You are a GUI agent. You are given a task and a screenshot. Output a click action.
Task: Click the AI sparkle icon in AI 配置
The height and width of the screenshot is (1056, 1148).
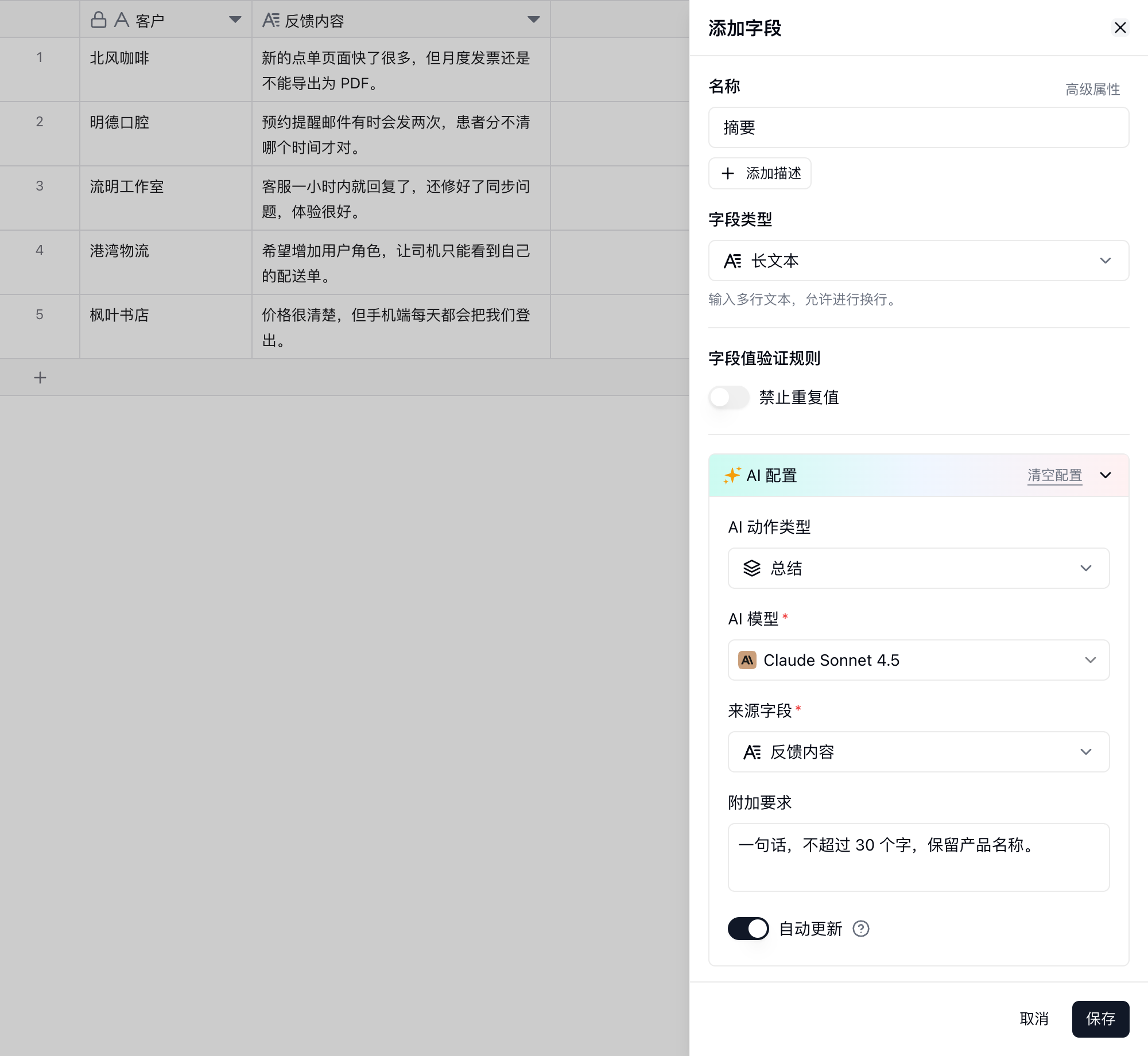[732, 475]
